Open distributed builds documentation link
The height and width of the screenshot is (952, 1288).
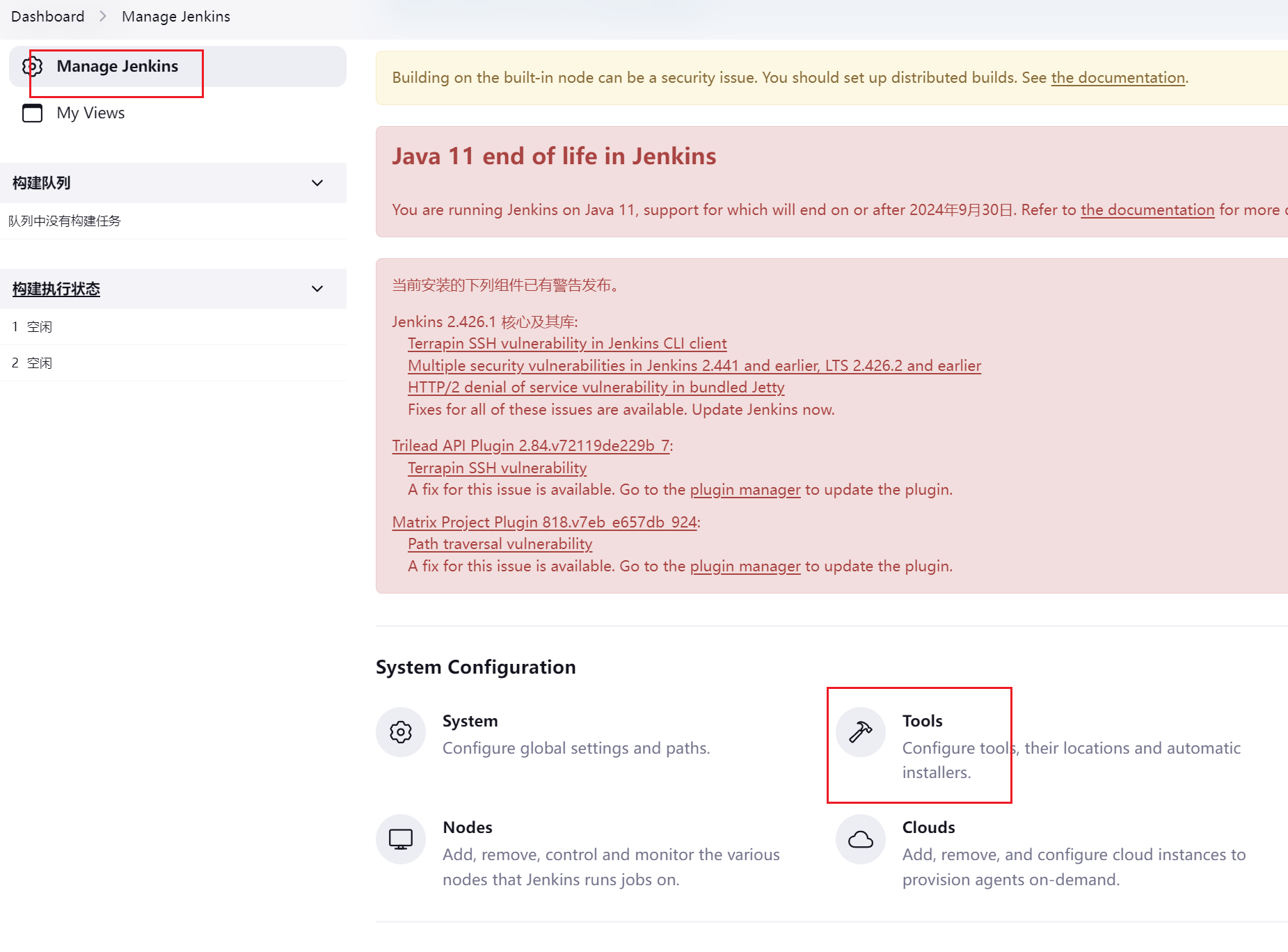[1118, 77]
